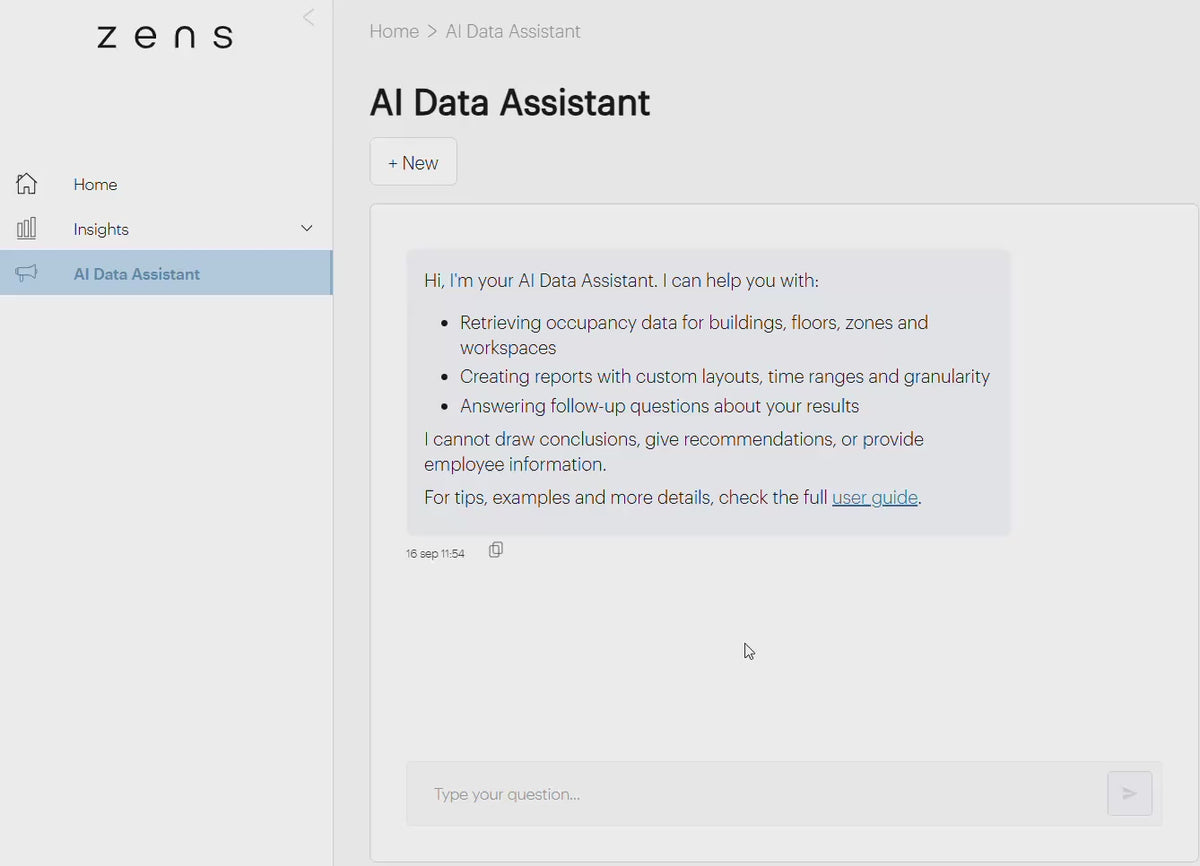Viewport: 1200px width, 866px height.
Task: Click the house icon in the sidebar
Action: 27,184
